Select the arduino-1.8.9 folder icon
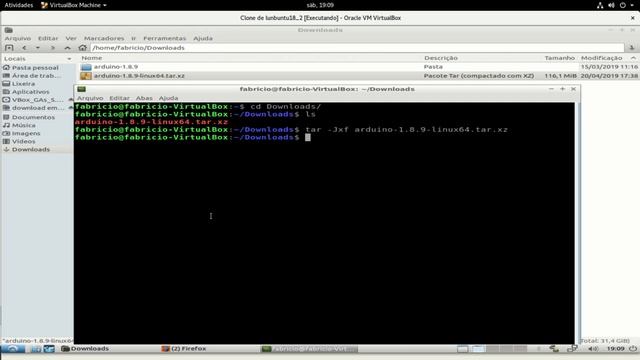Screen dimensions: 640x360 tap(86, 67)
